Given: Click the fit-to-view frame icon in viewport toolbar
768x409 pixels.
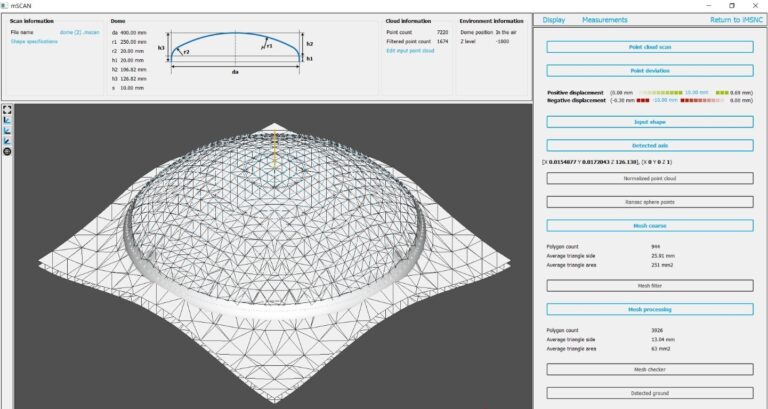Looking at the screenshot, I should click(7, 109).
